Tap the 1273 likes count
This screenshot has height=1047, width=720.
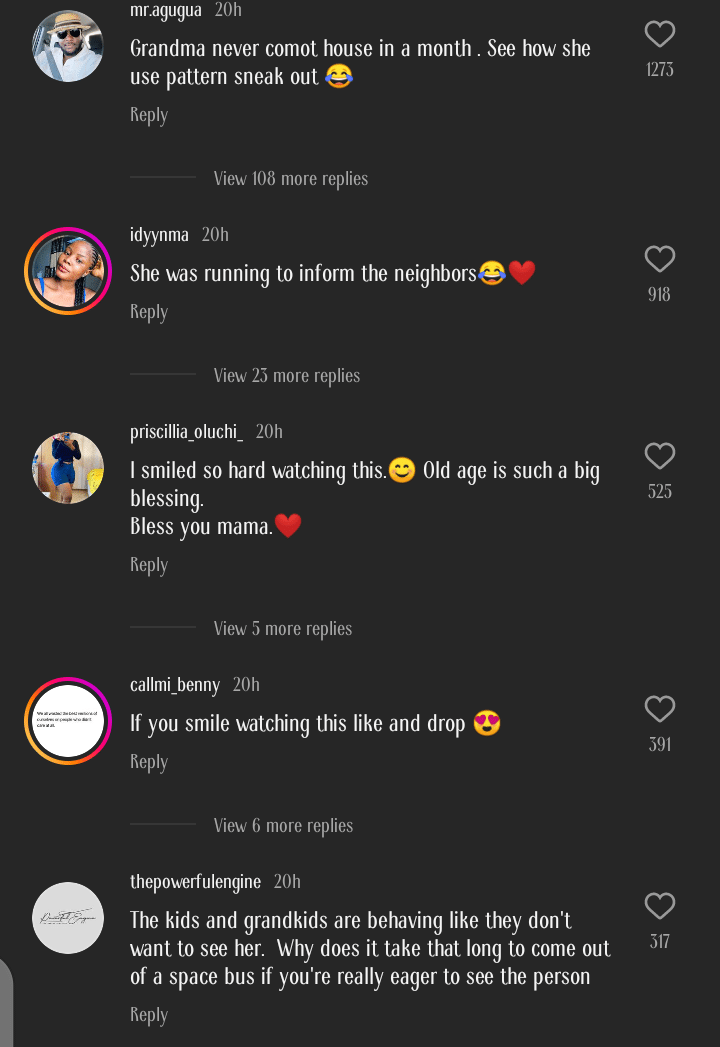pos(660,70)
